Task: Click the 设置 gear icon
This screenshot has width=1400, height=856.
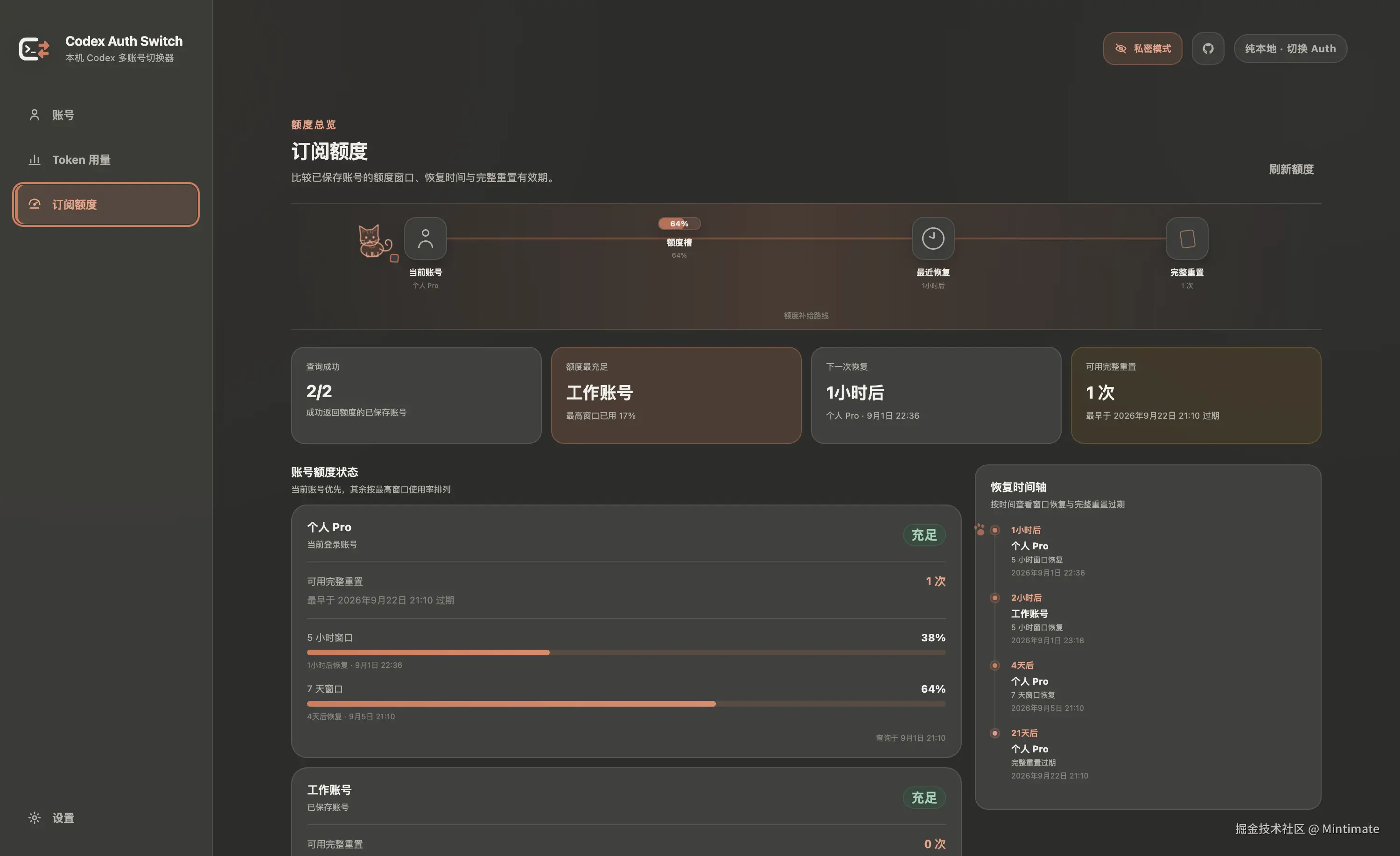Action: [x=34, y=818]
